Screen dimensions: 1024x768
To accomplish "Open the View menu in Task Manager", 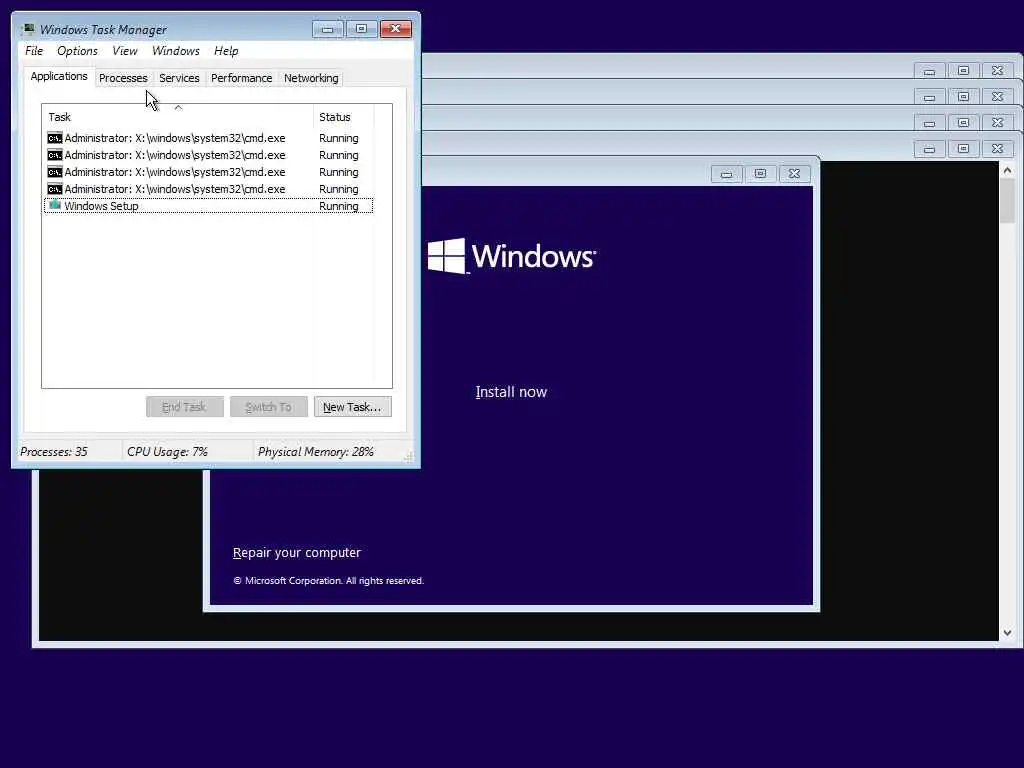I will pos(125,51).
